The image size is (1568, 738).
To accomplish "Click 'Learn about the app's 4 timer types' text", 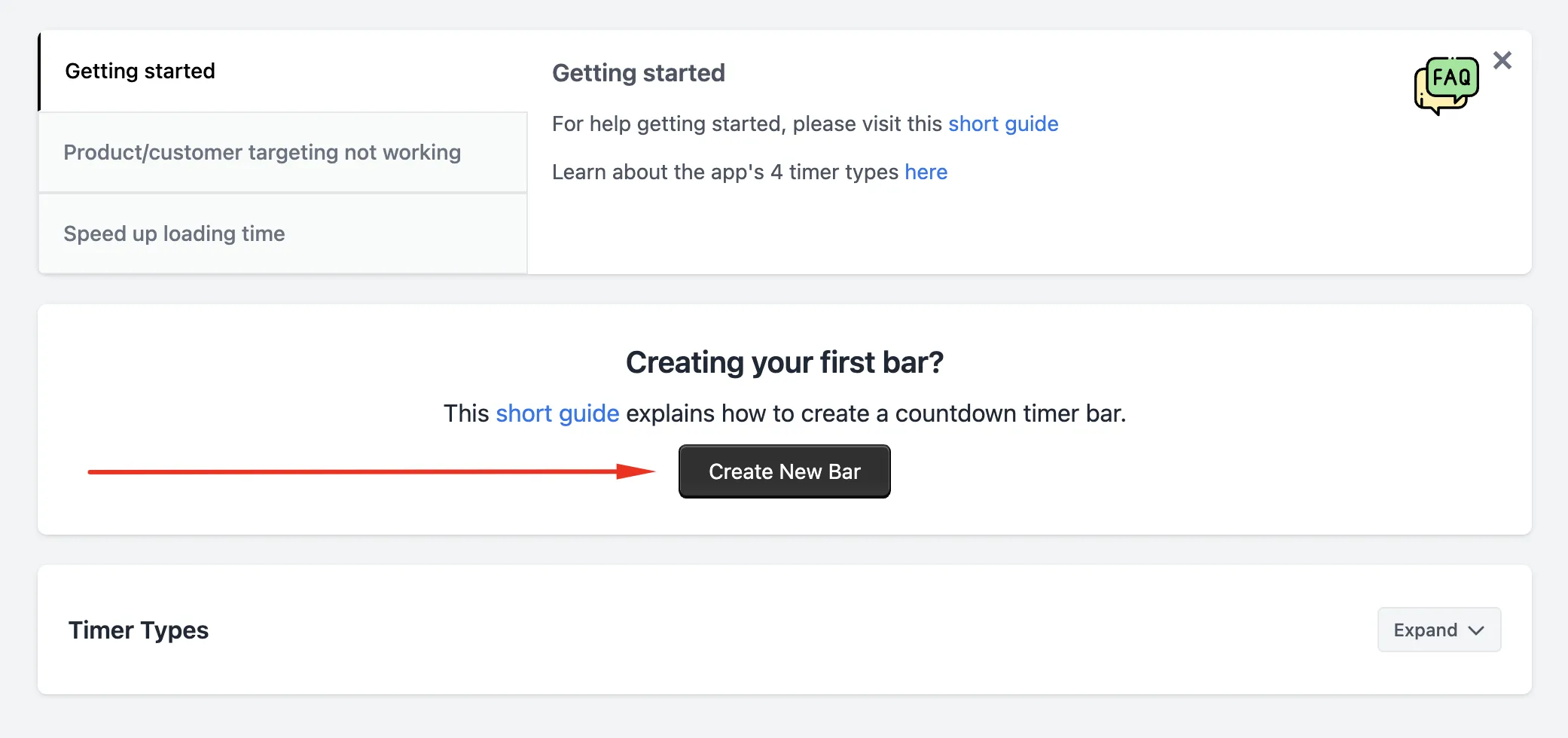I will (725, 172).
